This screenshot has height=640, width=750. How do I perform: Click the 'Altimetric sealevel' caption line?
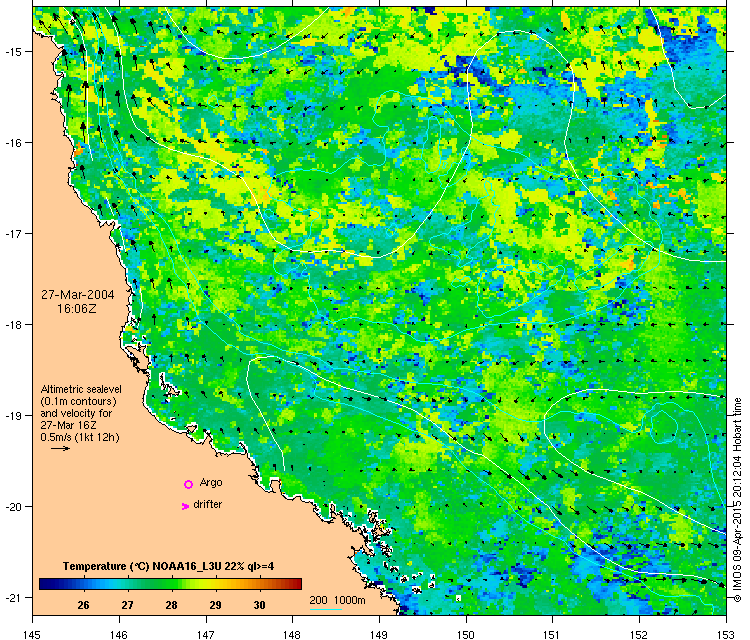pos(81,389)
